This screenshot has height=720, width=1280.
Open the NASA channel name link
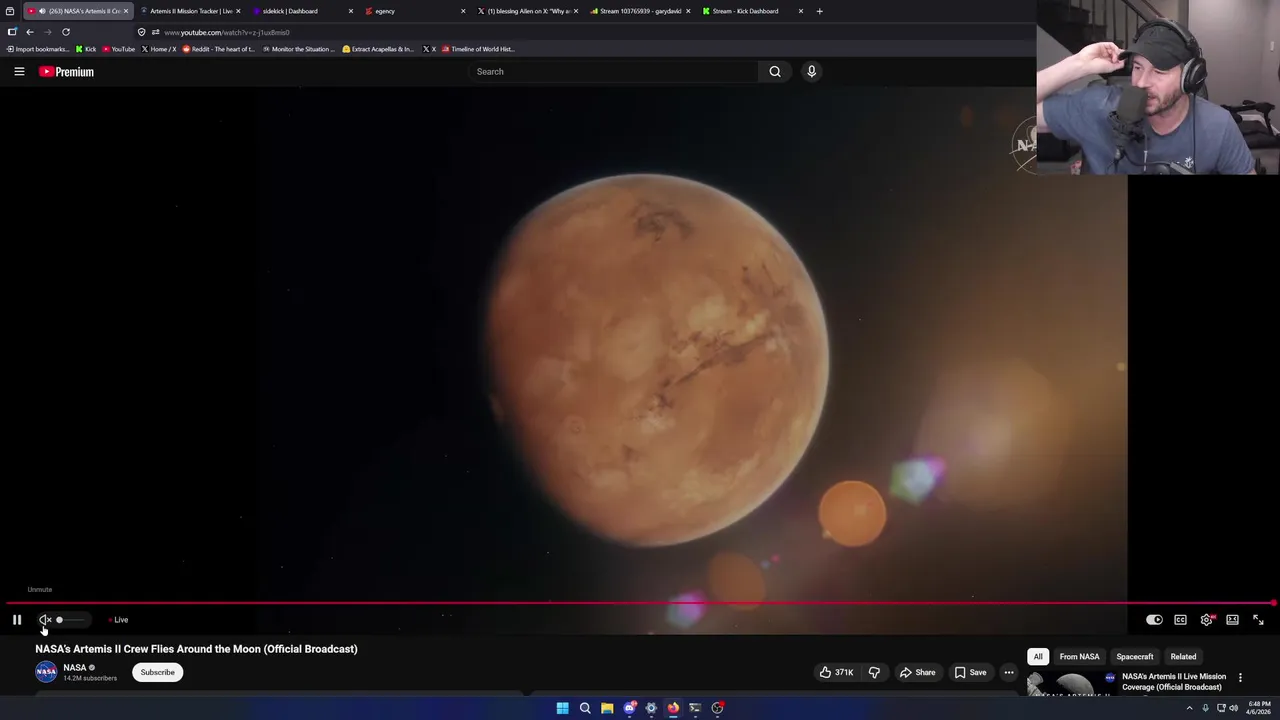(x=75, y=668)
